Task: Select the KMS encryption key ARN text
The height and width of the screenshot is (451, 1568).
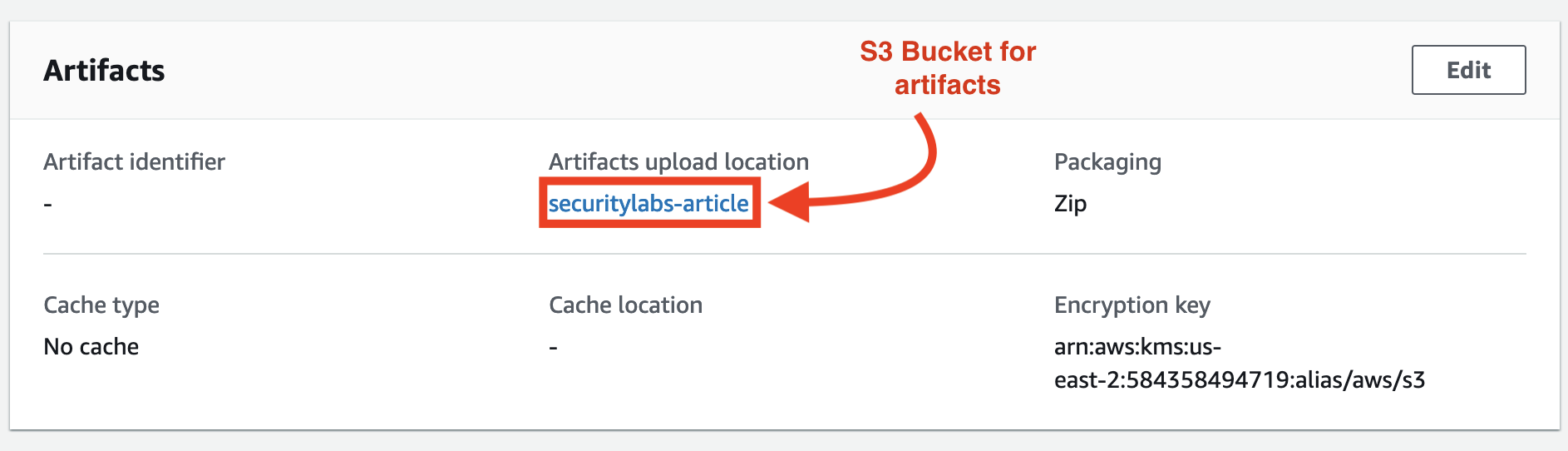Action: [1240, 363]
